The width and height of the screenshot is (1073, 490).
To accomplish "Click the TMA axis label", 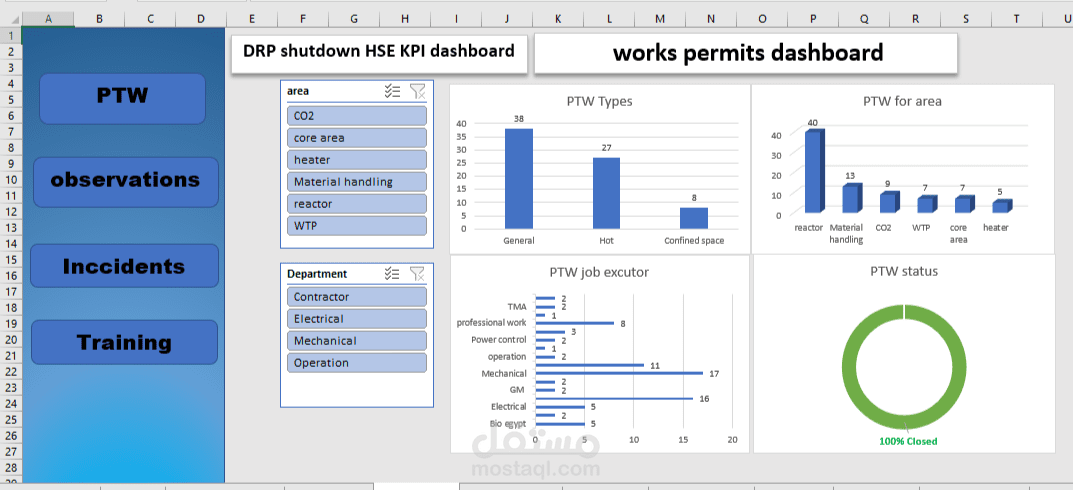I will point(517,306).
